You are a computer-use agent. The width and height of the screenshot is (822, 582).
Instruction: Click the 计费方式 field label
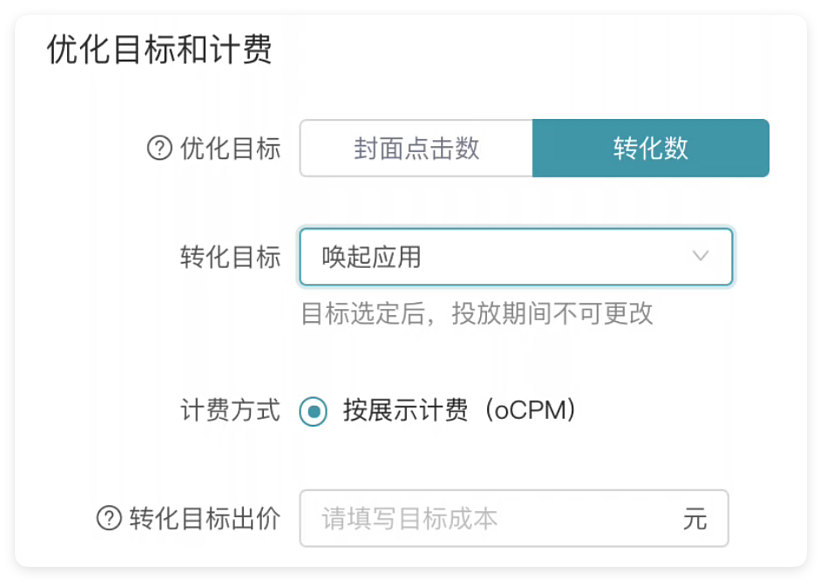(x=232, y=411)
